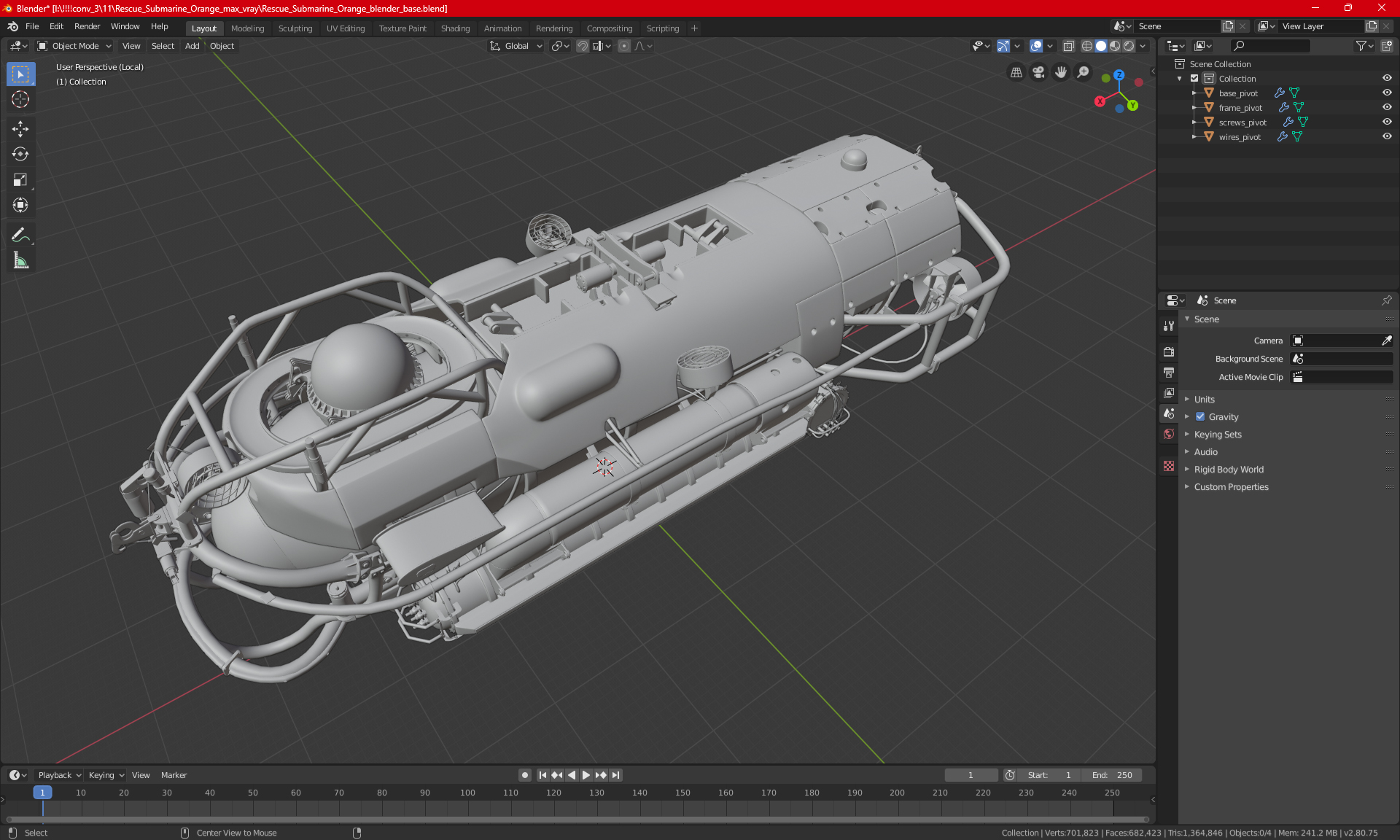The height and width of the screenshot is (840, 1400).
Task: Expand the Units panel
Action: point(1205,400)
